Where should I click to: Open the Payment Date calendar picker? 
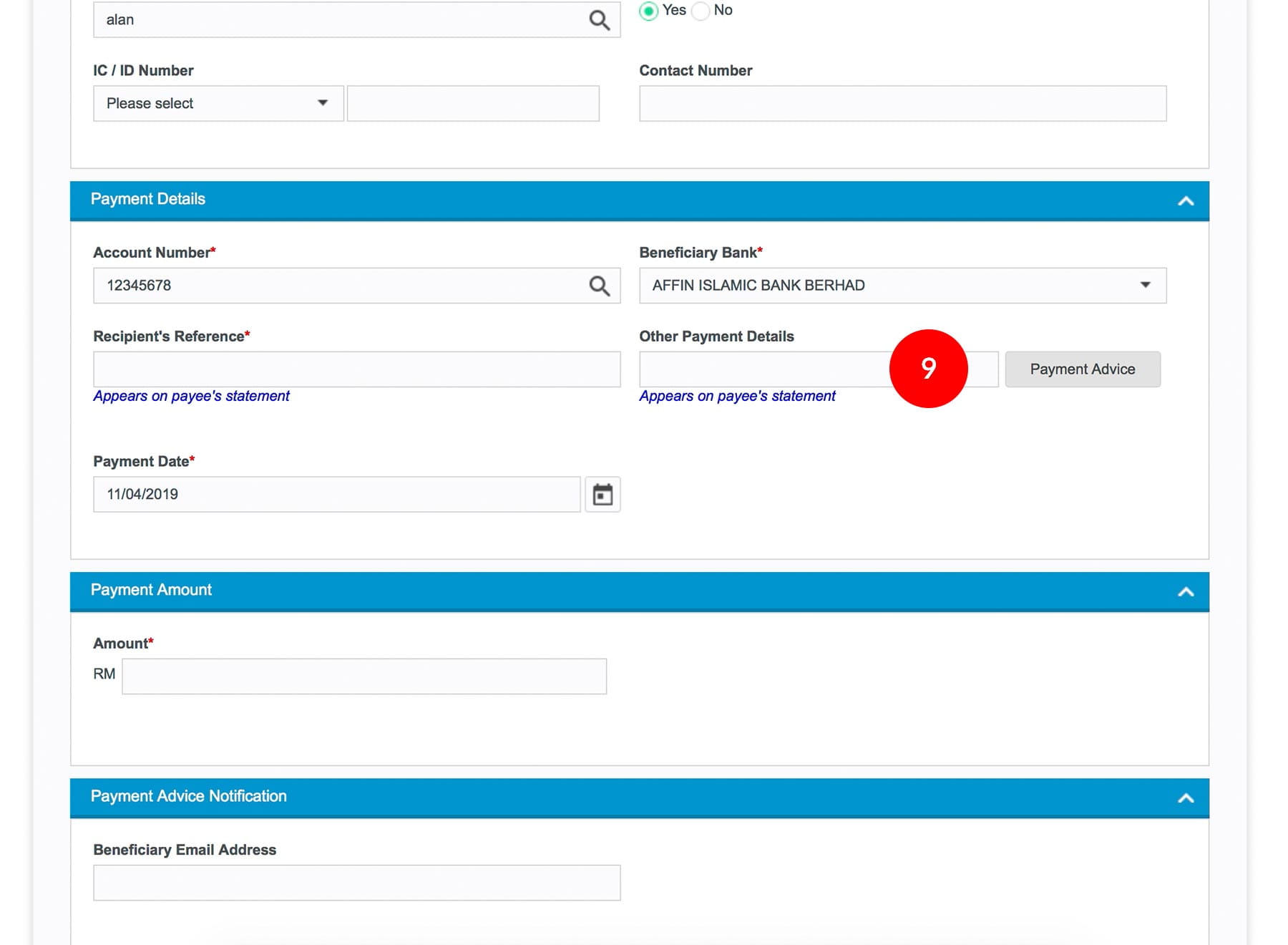602,495
